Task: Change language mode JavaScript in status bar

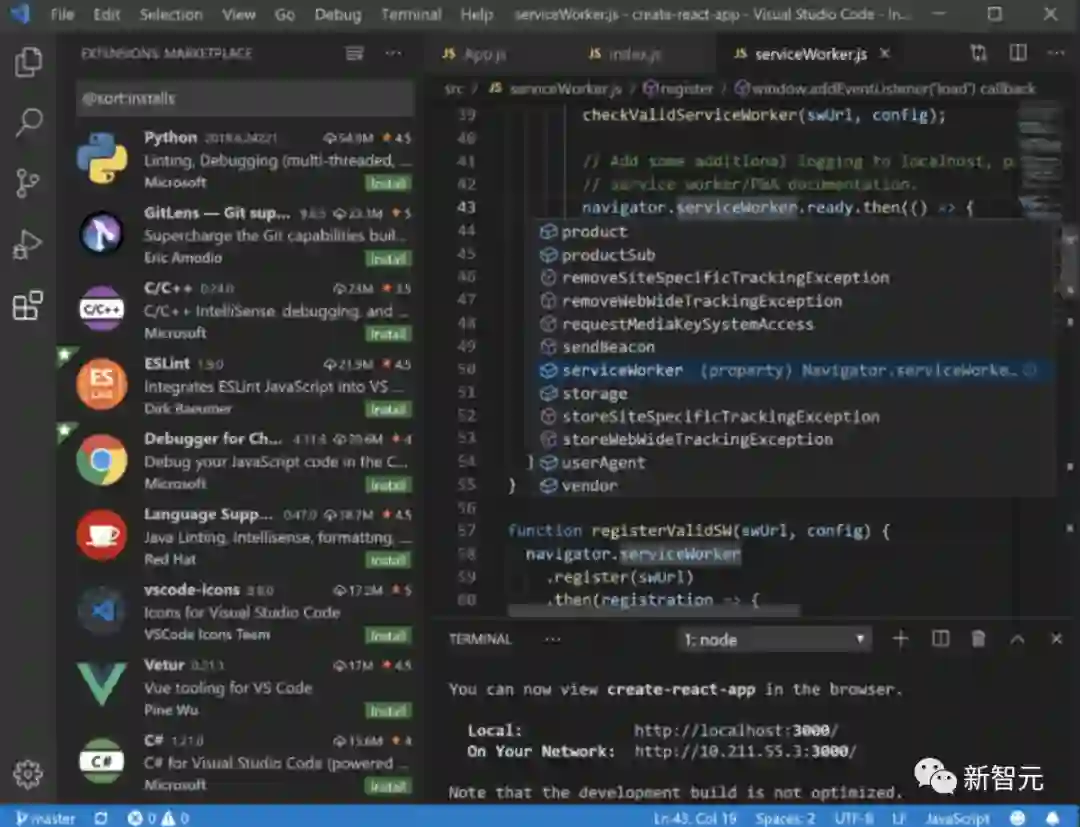Action: click(x=958, y=818)
